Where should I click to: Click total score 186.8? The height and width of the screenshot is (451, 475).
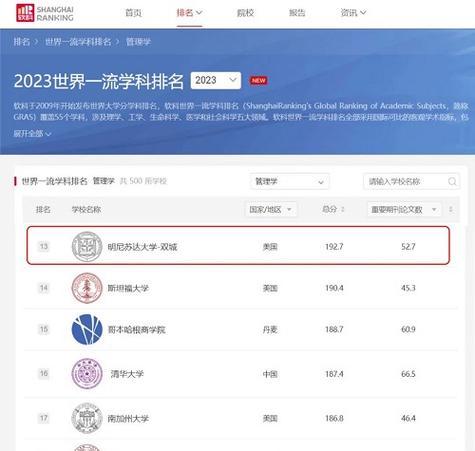click(x=334, y=418)
